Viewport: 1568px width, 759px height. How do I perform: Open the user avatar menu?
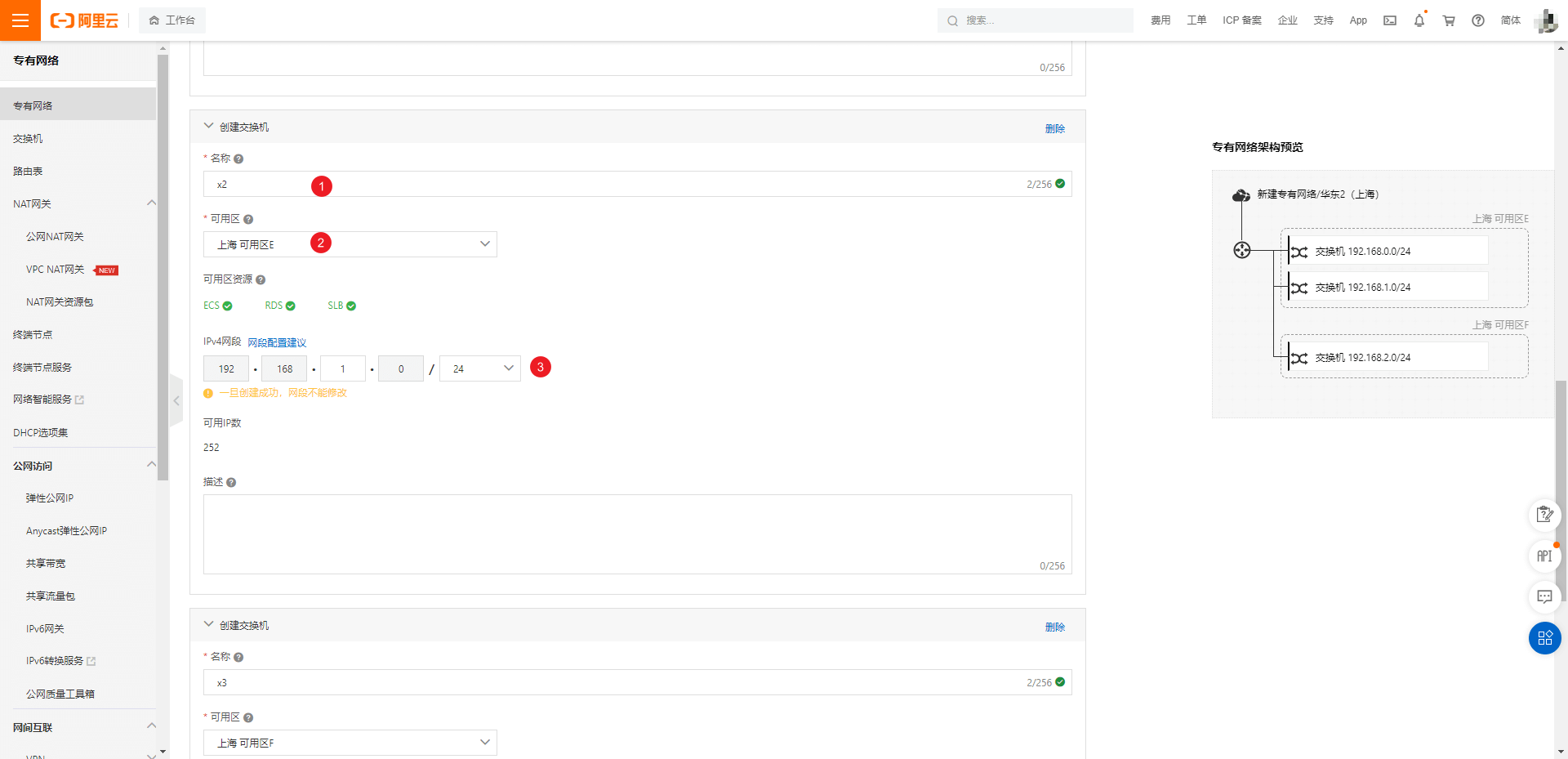click(x=1546, y=20)
